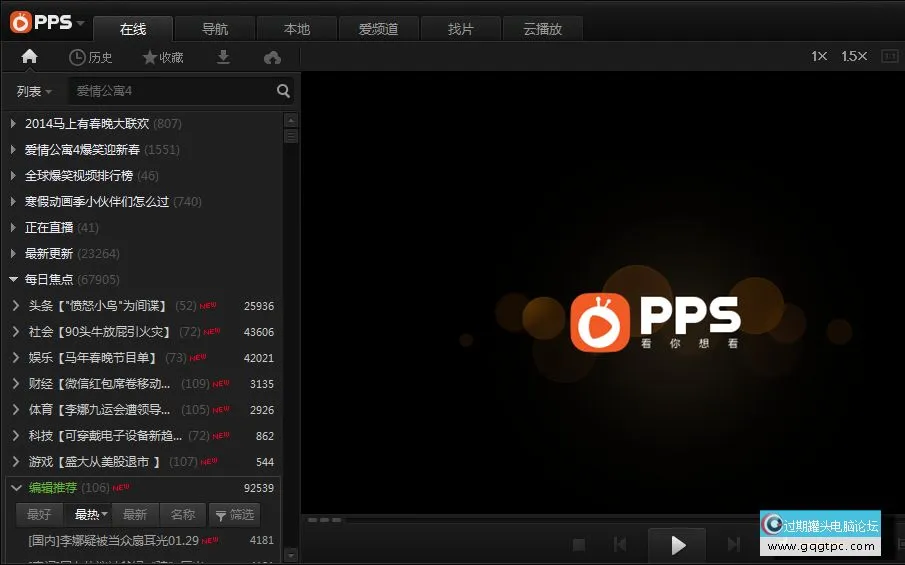The width and height of the screenshot is (905, 565).
Task: Set playback size to 1.5X
Action: (854, 56)
